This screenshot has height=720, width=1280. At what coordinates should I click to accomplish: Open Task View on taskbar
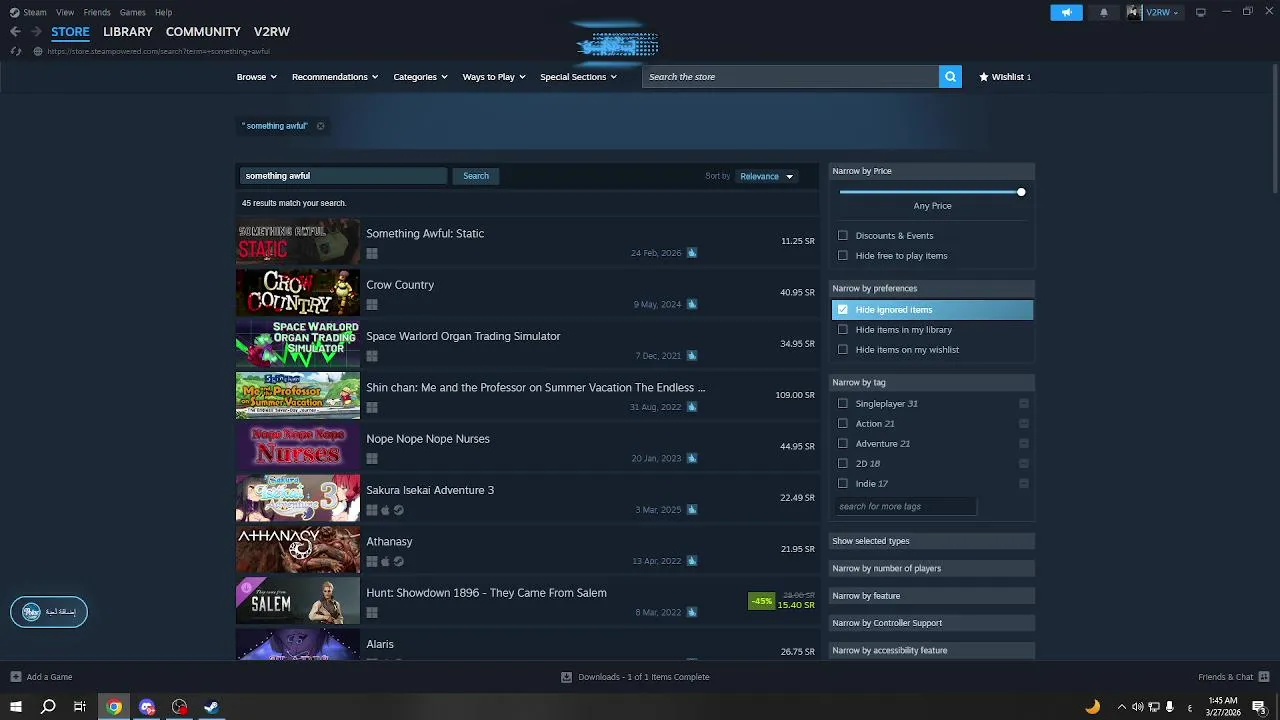(x=80, y=707)
